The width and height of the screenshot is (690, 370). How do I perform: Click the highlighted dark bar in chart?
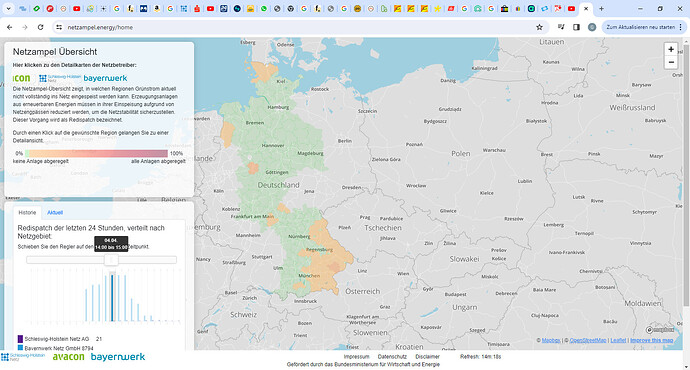coord(112,298)
